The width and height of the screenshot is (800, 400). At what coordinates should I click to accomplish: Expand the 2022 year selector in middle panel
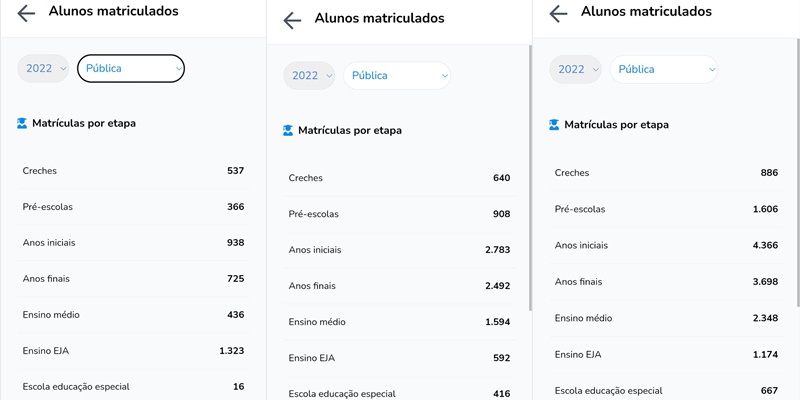tap(309, 76)
